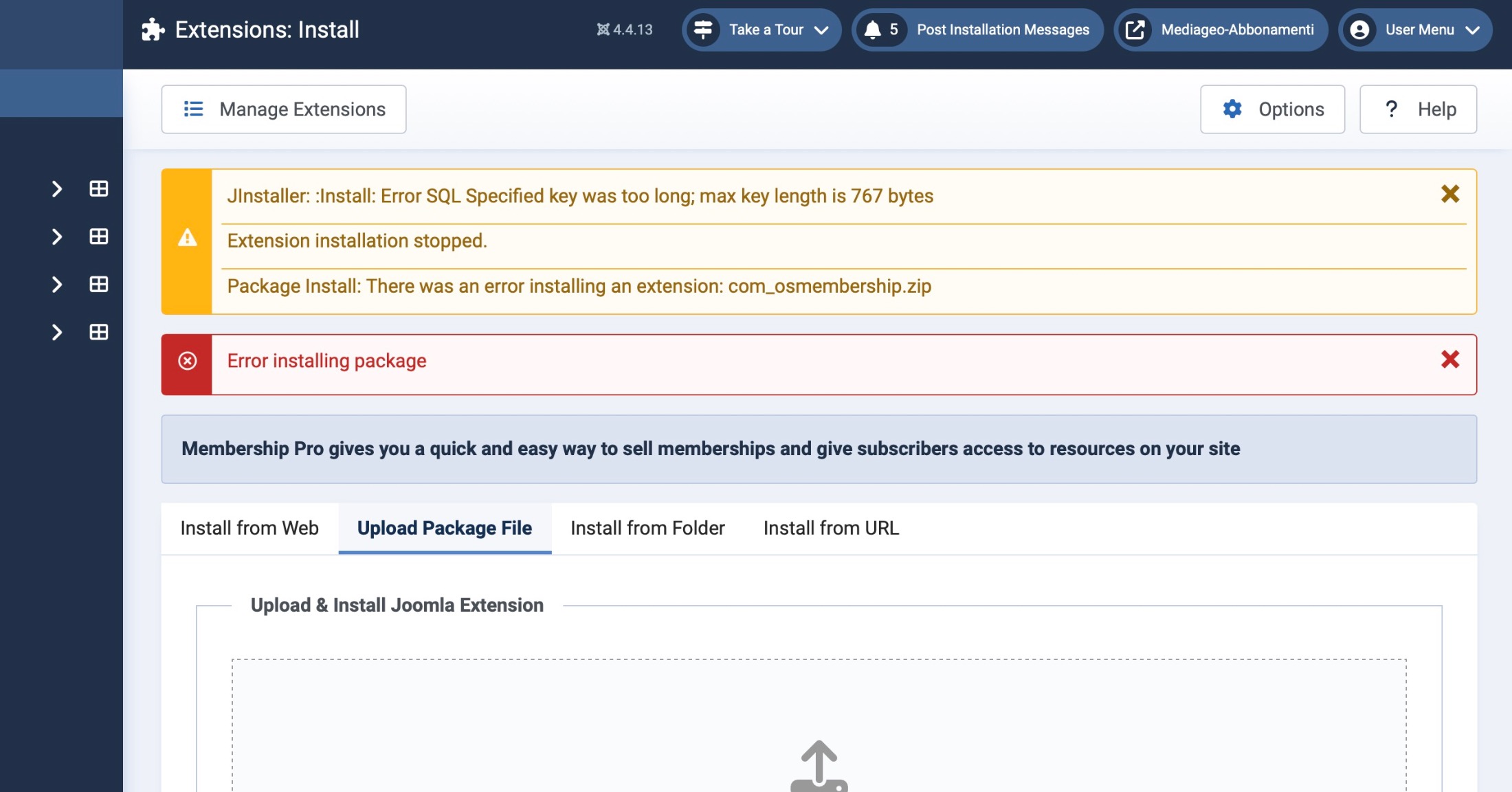The width and height of the screenshot is (1512, 792).
Task: Dismiss the yellow SQL key warning alert
Action: coord(1450,194)
